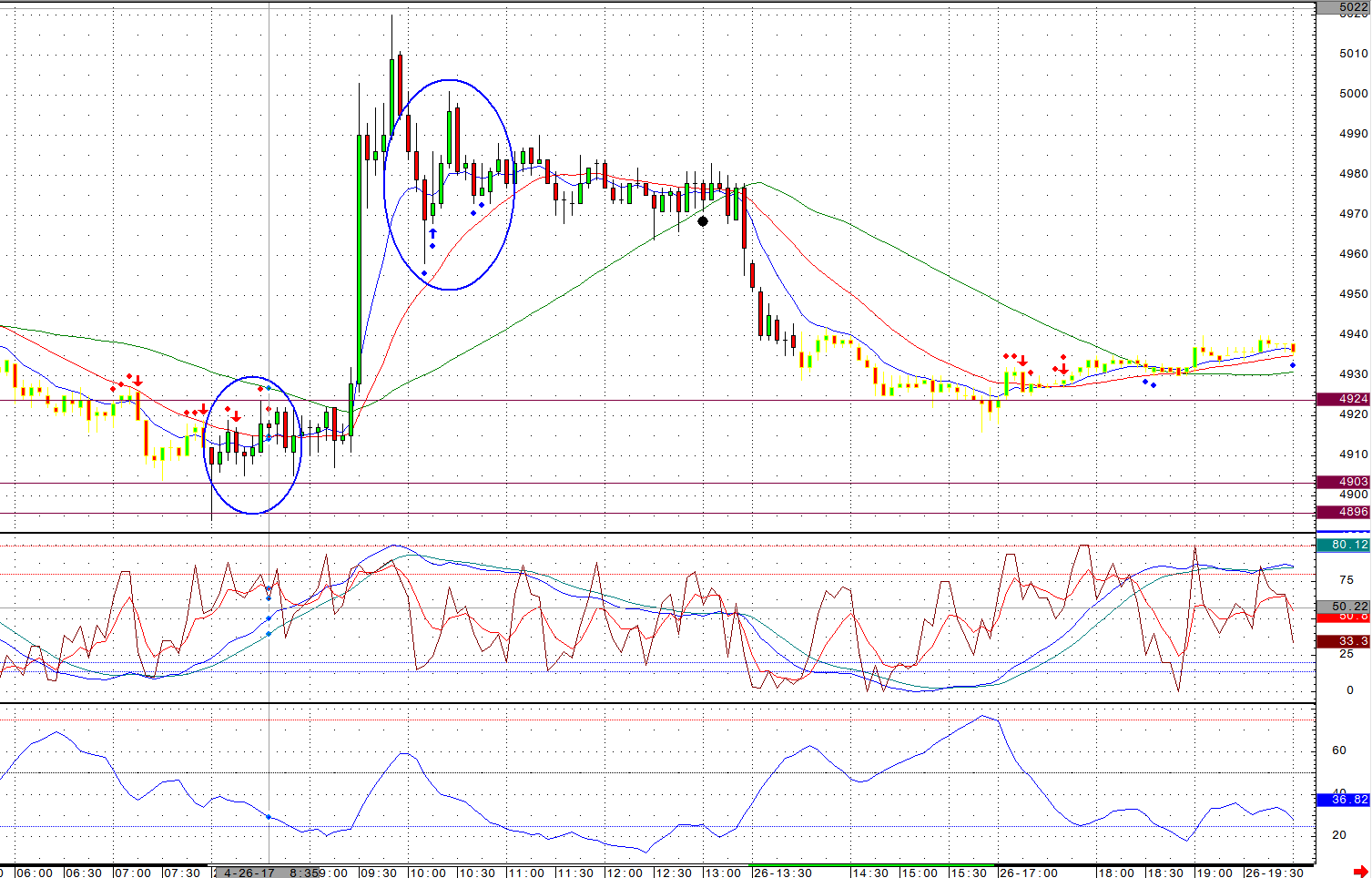This screenshot has height=878, width=1372.
Task: Click the dark red 33.3 indicator value tag
Action: point(1343,641)
